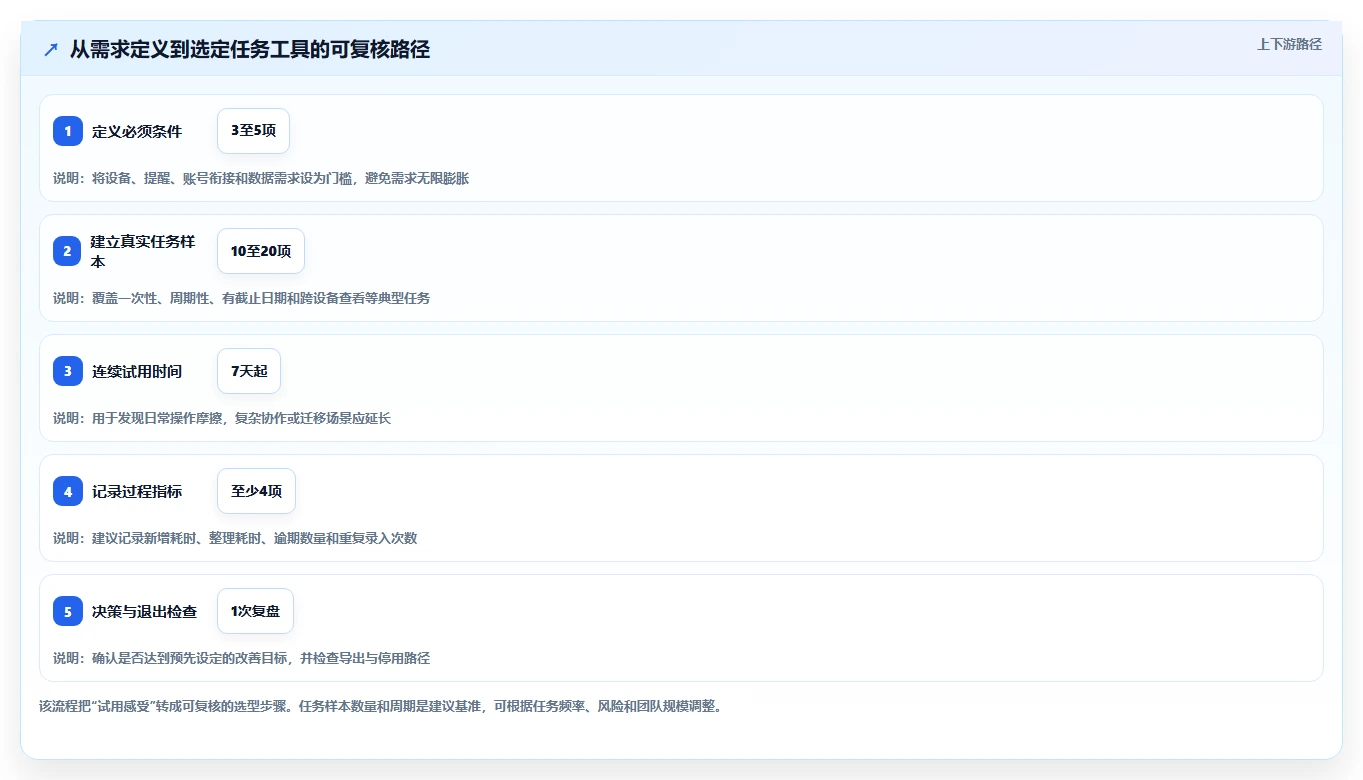Click the step number 3 badge
This screenshot has height=780, width=1363.
pyautogui.click(x=68, y=371)
